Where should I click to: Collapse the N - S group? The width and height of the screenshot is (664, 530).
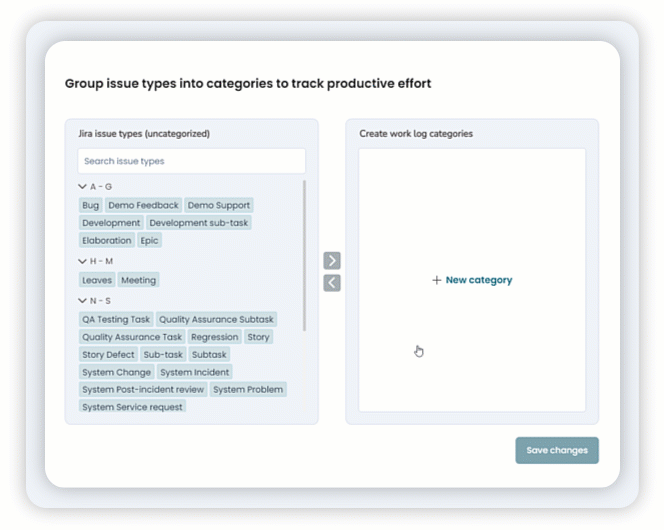pos(83,300)
